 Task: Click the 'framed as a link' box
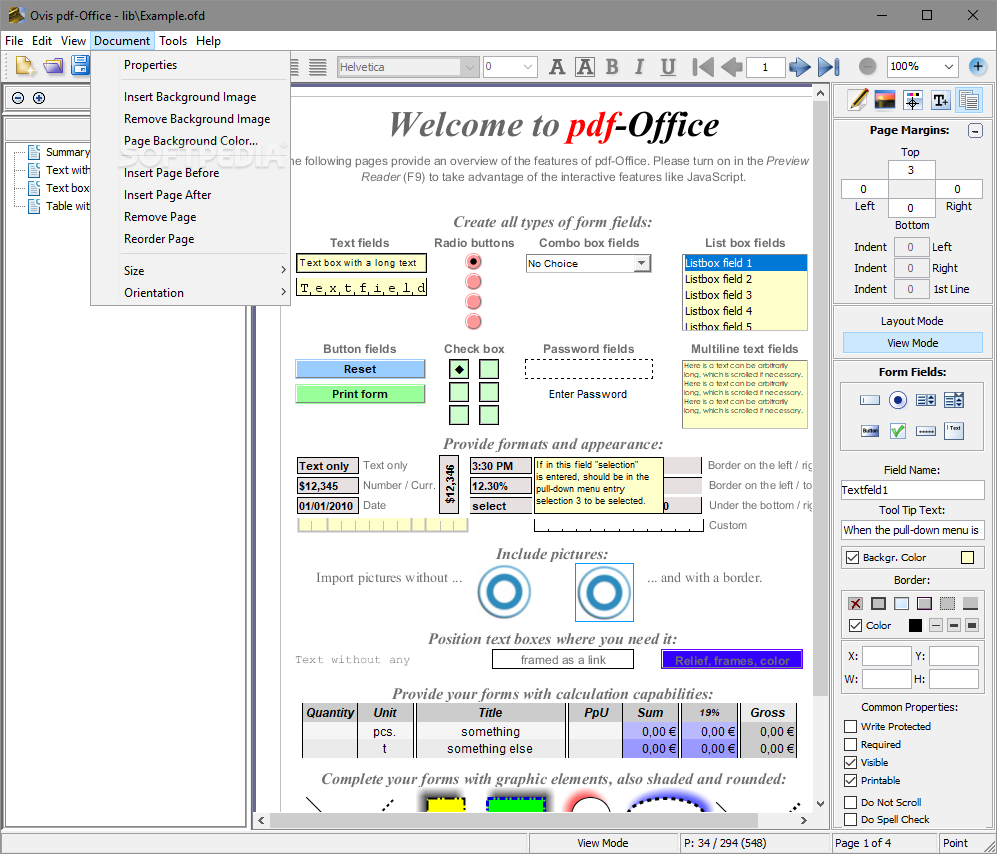point(563,659)
